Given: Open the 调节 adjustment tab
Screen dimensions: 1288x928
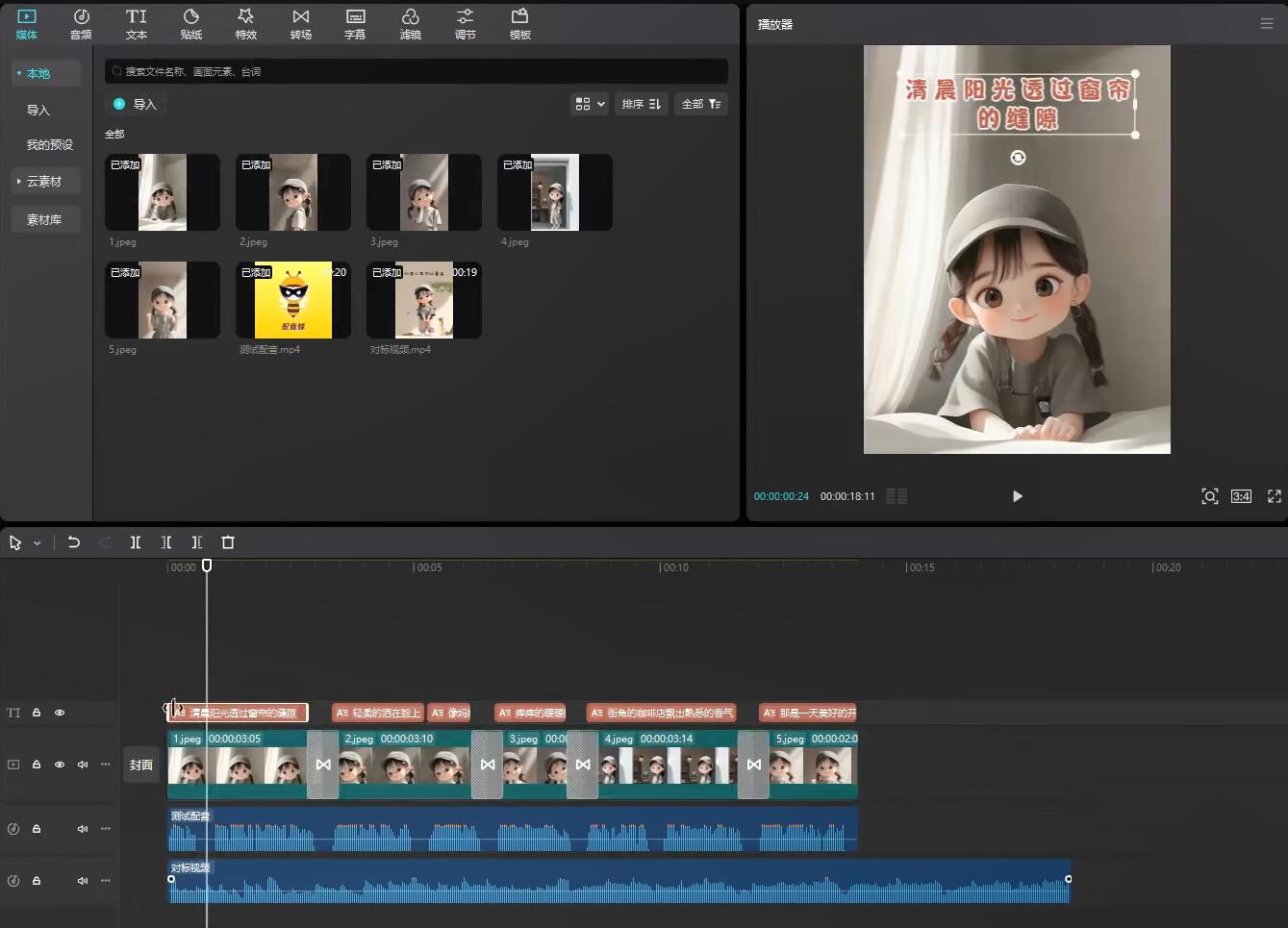Looking at the screenshot, I should 466,24.
